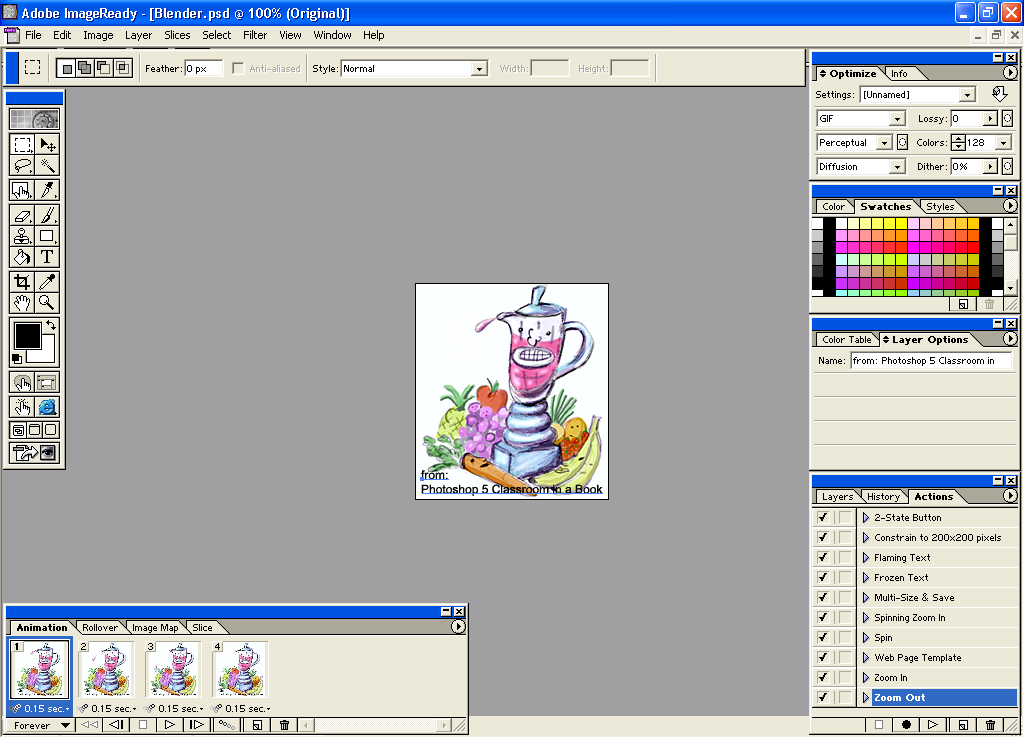Stop the animation playback
This screenshot has width=1024, height=738.
point(142,724)
